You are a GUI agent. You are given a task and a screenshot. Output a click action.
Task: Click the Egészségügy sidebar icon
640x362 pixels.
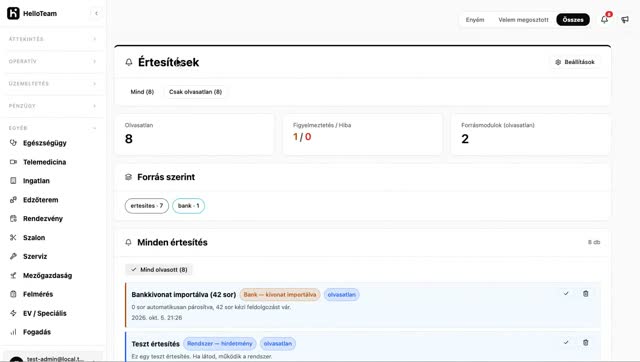(x=13, y=143)
